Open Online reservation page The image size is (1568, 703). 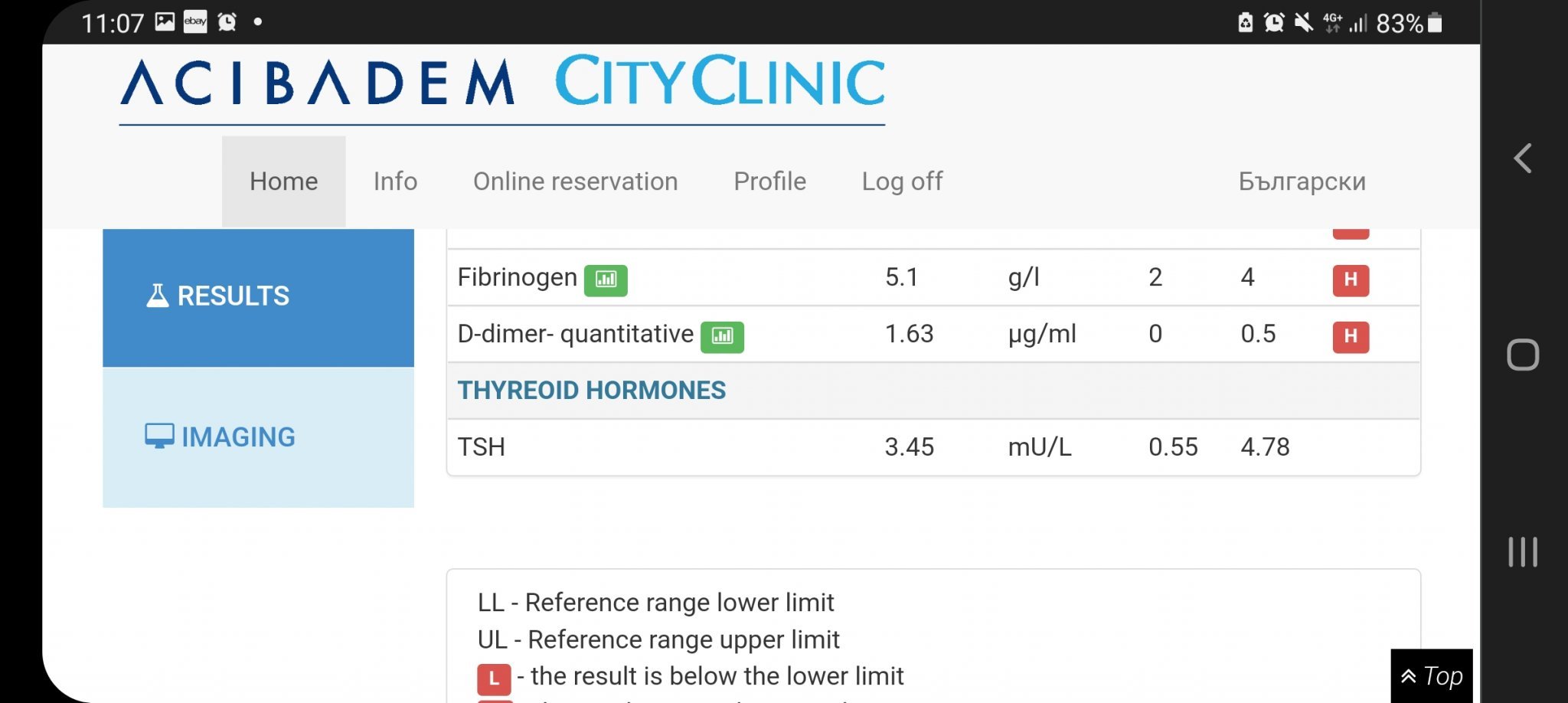click(x=575, y=181)
